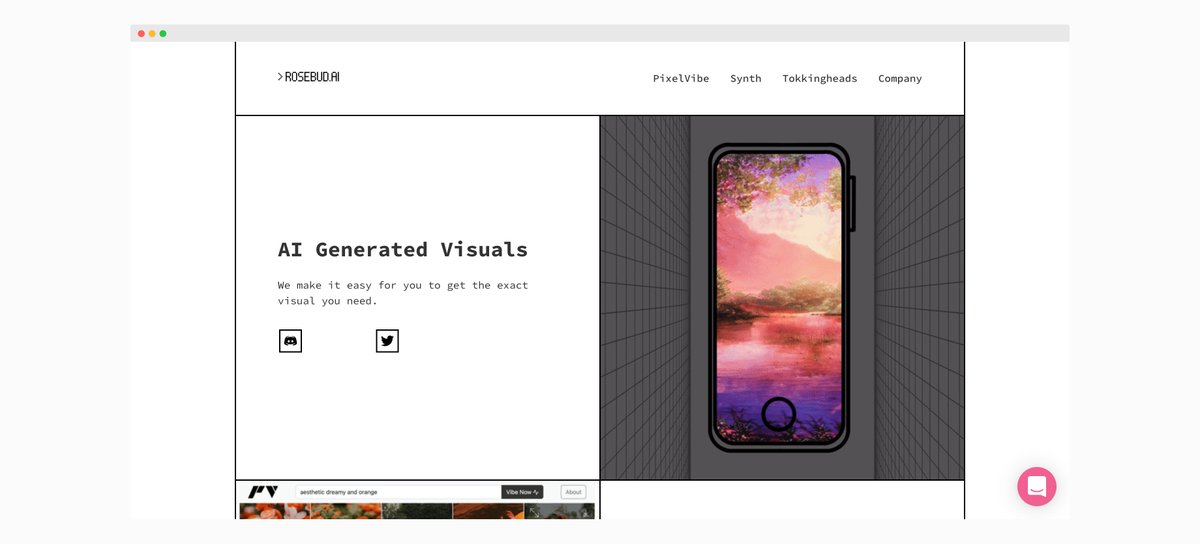Open the Discord icon link
Screen dimensions: 1200x544
(x=290, y=341)
